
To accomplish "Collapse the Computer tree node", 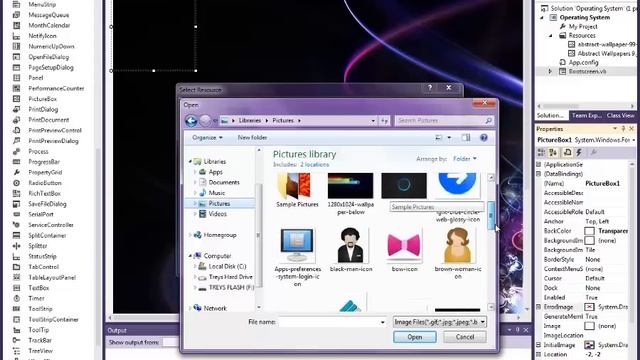I will point(190,256).
